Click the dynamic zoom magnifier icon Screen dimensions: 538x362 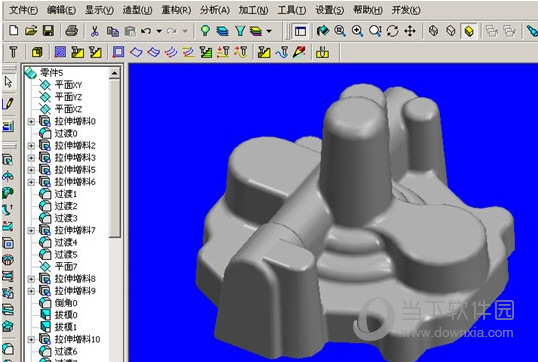click(375, 31)
